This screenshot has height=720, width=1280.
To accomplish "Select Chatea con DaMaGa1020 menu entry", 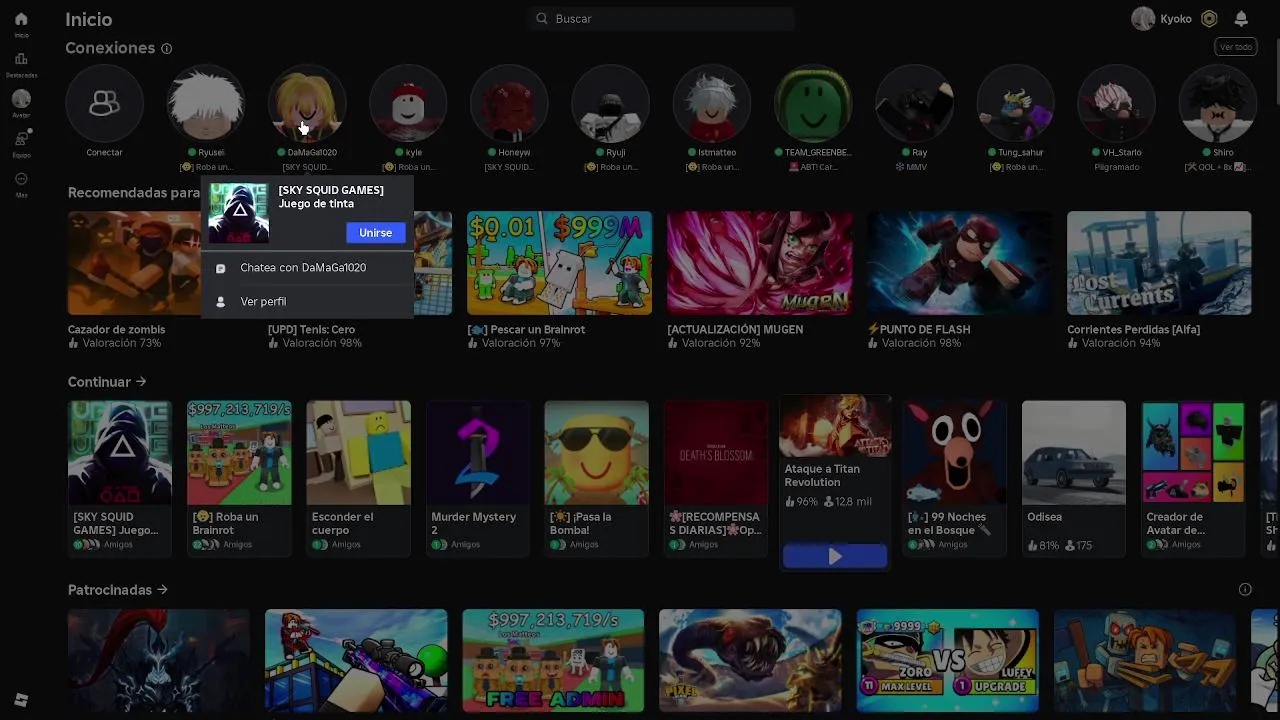I will pos(307,268).
